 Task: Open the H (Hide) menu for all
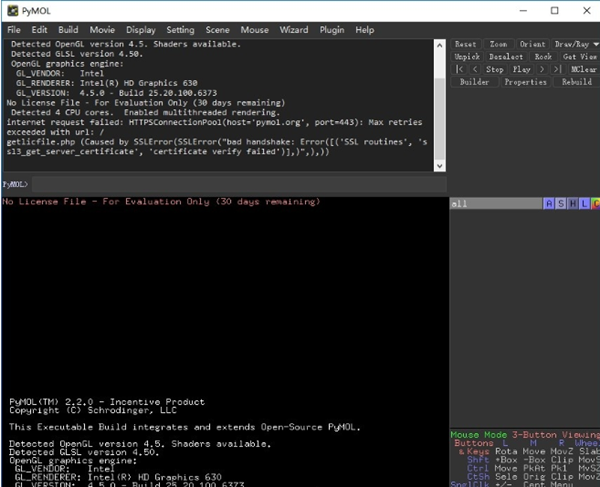click(x=573, y=203)
